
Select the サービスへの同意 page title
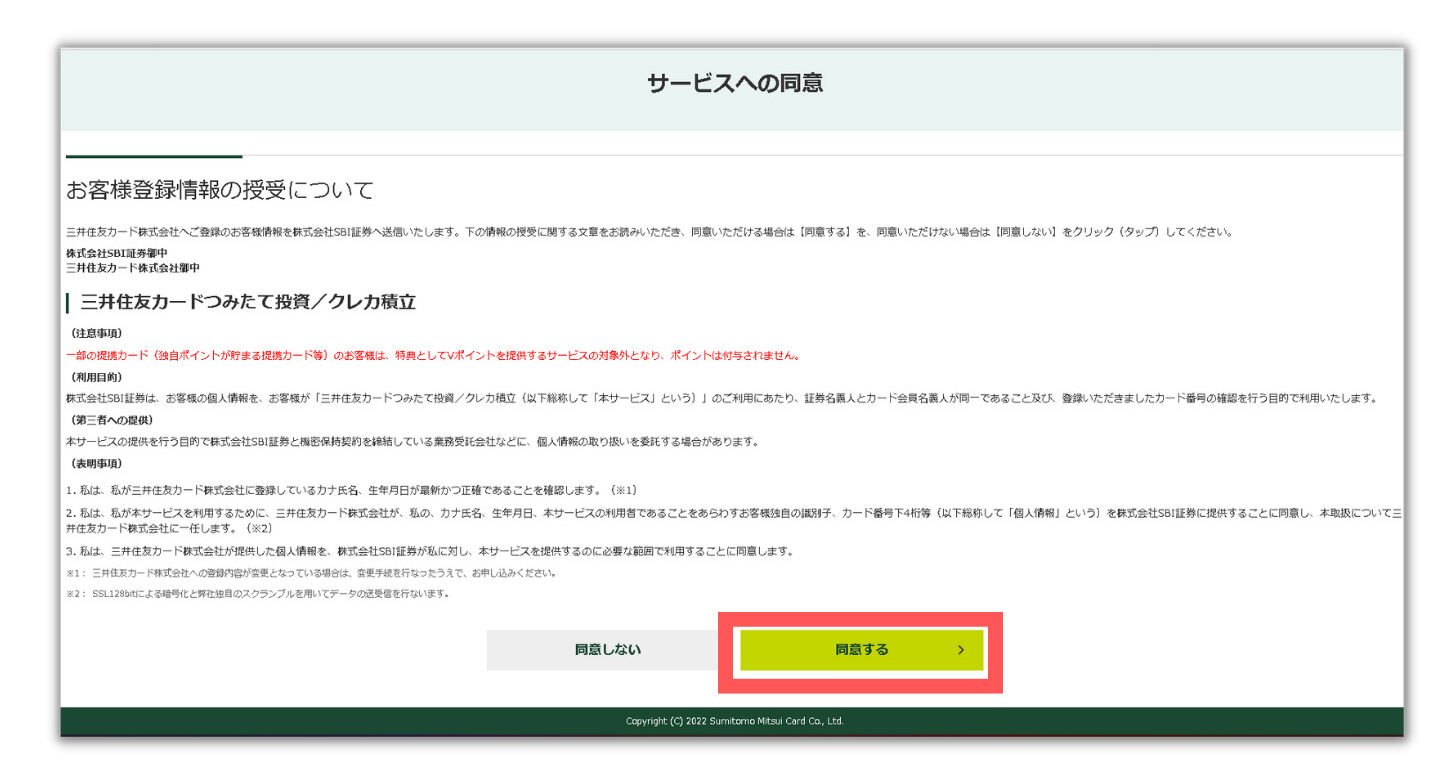[735, 84]
